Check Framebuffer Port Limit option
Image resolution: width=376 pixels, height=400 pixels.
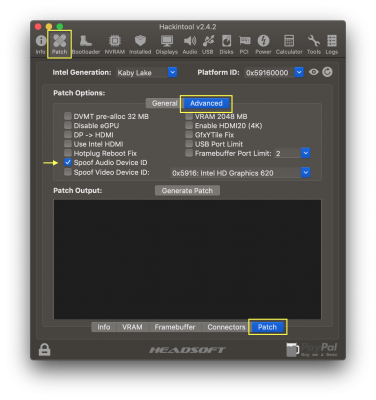tap(189, 153)
